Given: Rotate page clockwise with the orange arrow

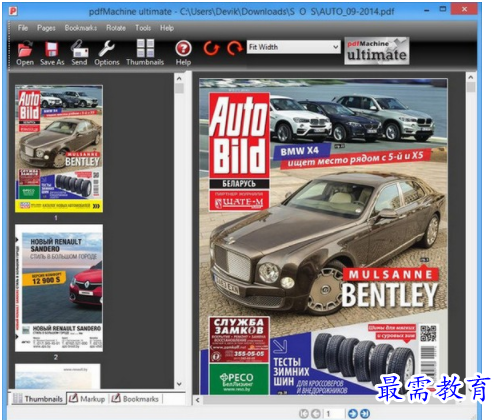Looking at the screenshot, I should coord(235,48).
